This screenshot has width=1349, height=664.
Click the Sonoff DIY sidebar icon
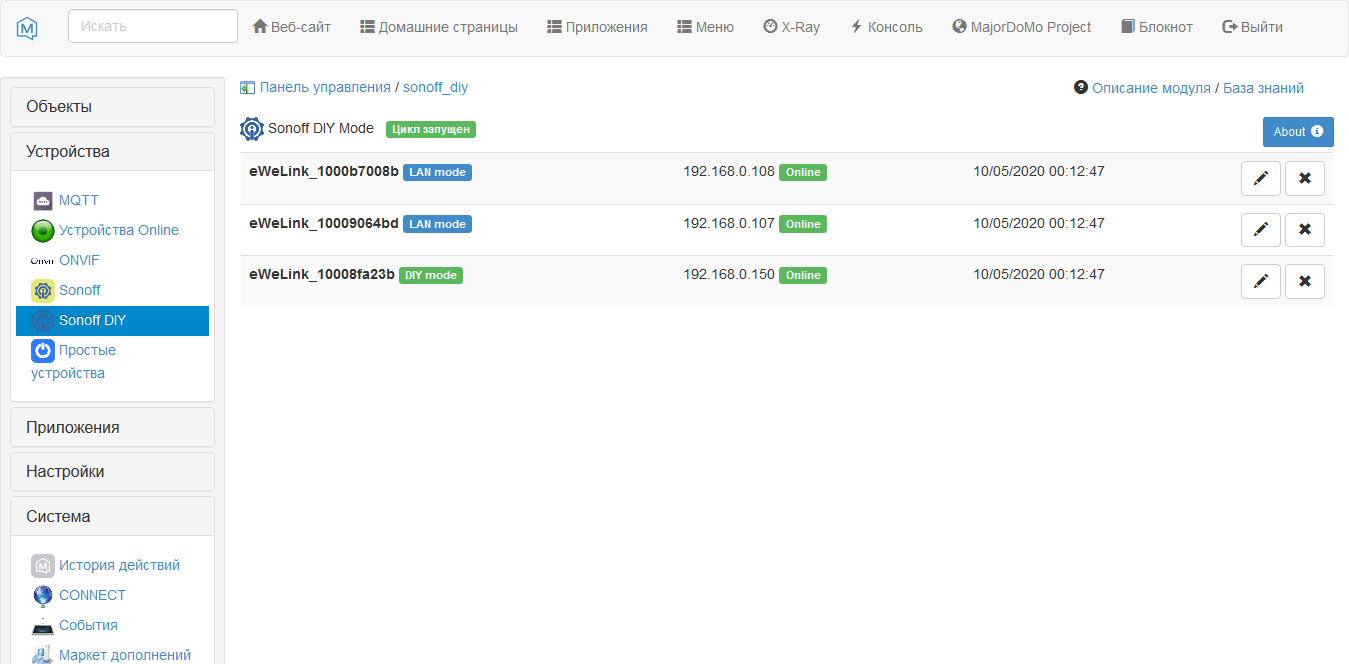(43, 321)
